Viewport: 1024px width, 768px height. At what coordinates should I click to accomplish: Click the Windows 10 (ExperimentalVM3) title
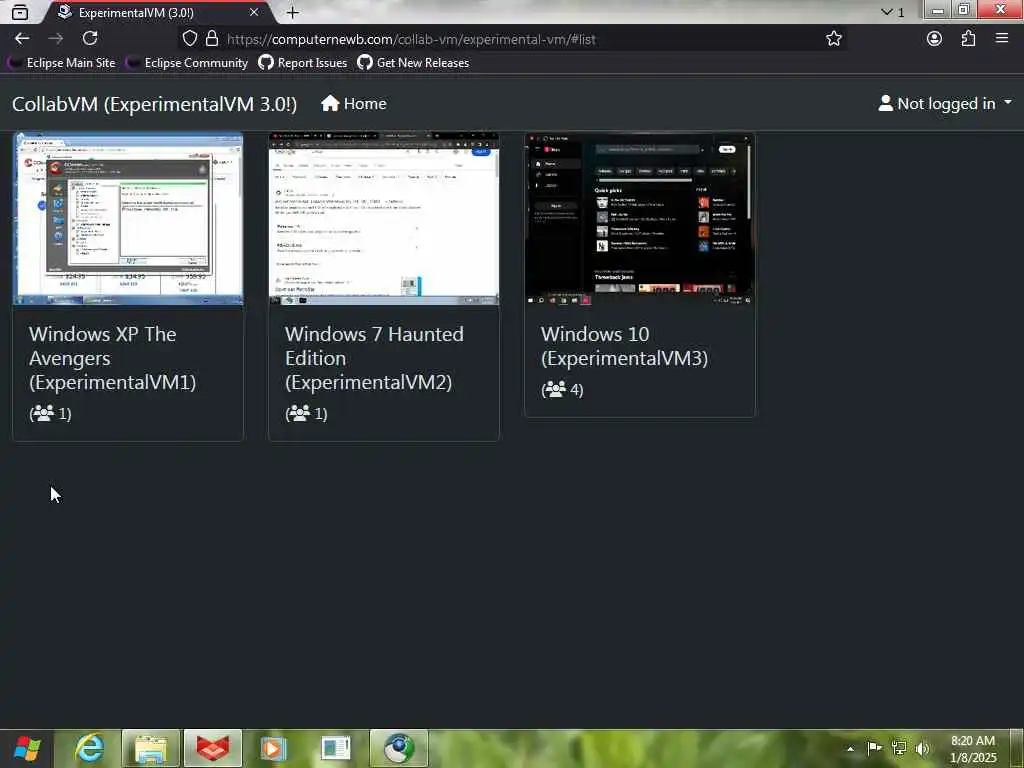point(624,346)
